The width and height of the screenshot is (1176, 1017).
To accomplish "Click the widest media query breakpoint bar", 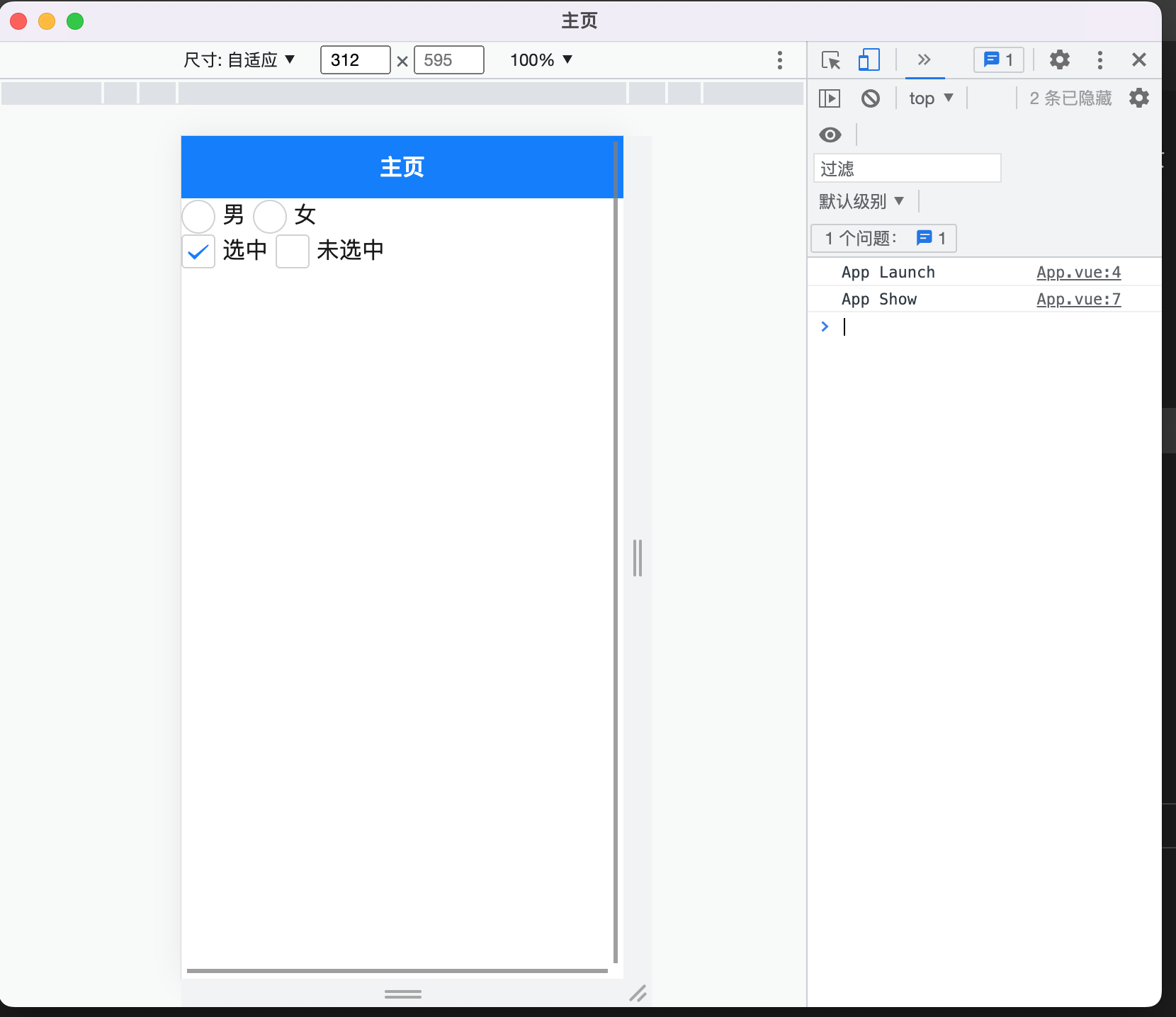I will (x=402, y=93).
